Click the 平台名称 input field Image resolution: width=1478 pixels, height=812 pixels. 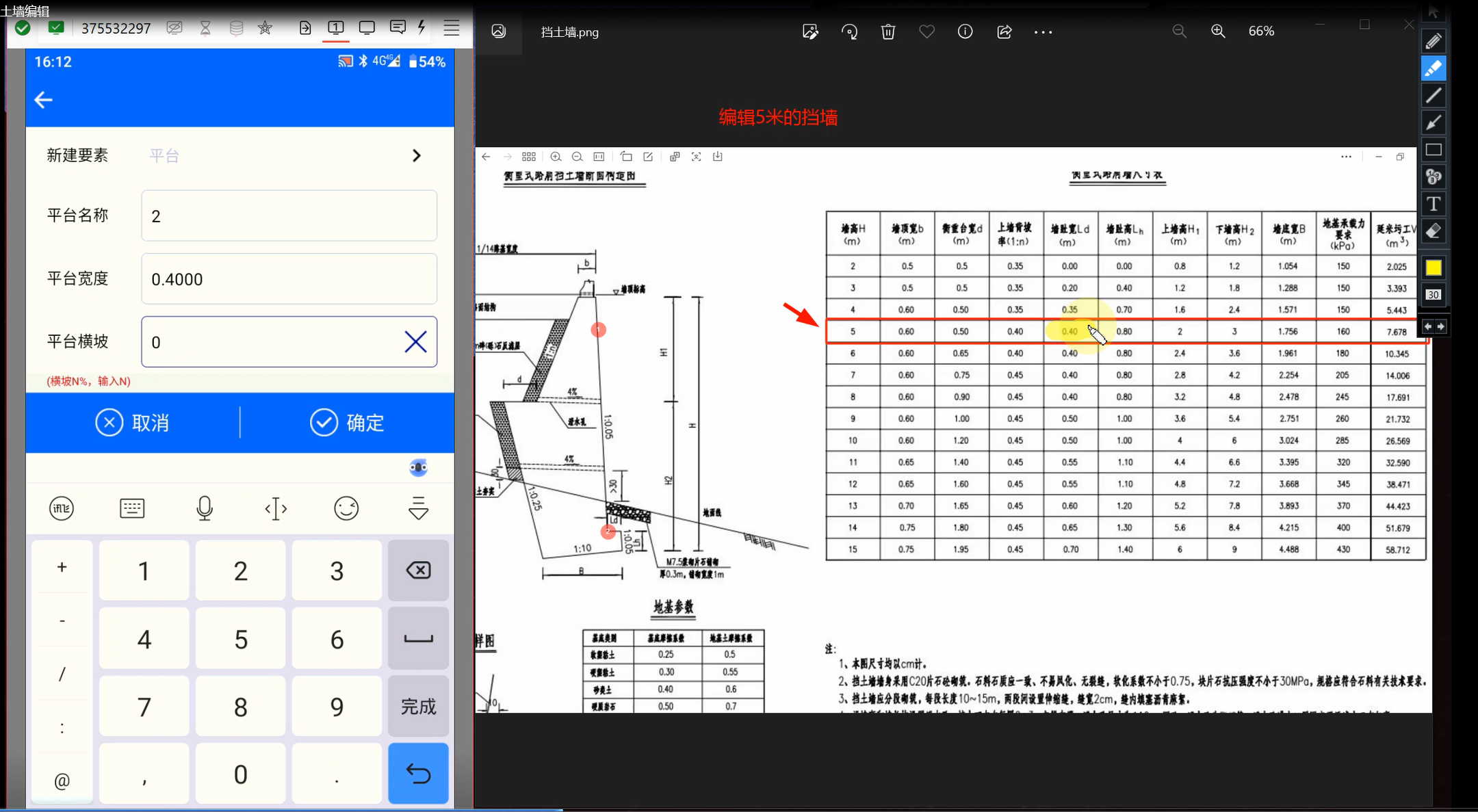point(289,215)
